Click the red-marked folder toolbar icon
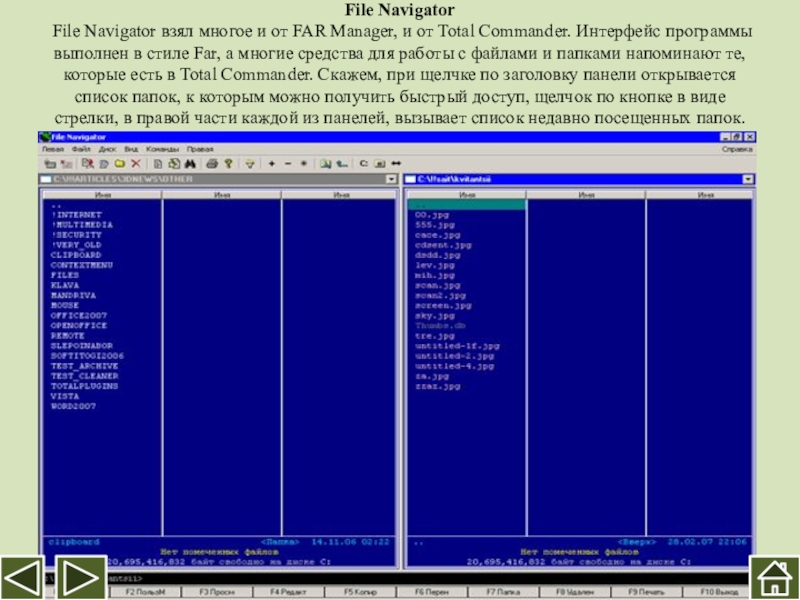The image size is (800, 600). click(x=66, y=164)
